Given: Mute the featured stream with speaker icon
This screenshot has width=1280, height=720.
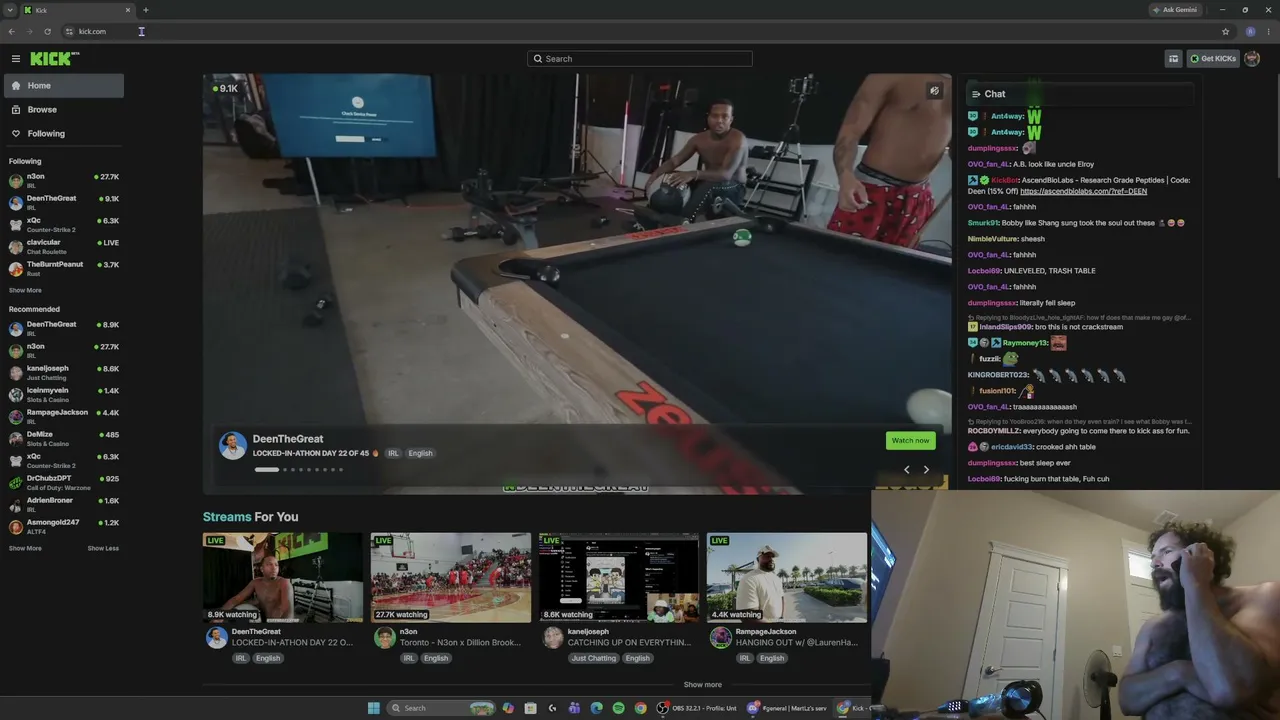Looking at the screenshot, I should (934, 91).
